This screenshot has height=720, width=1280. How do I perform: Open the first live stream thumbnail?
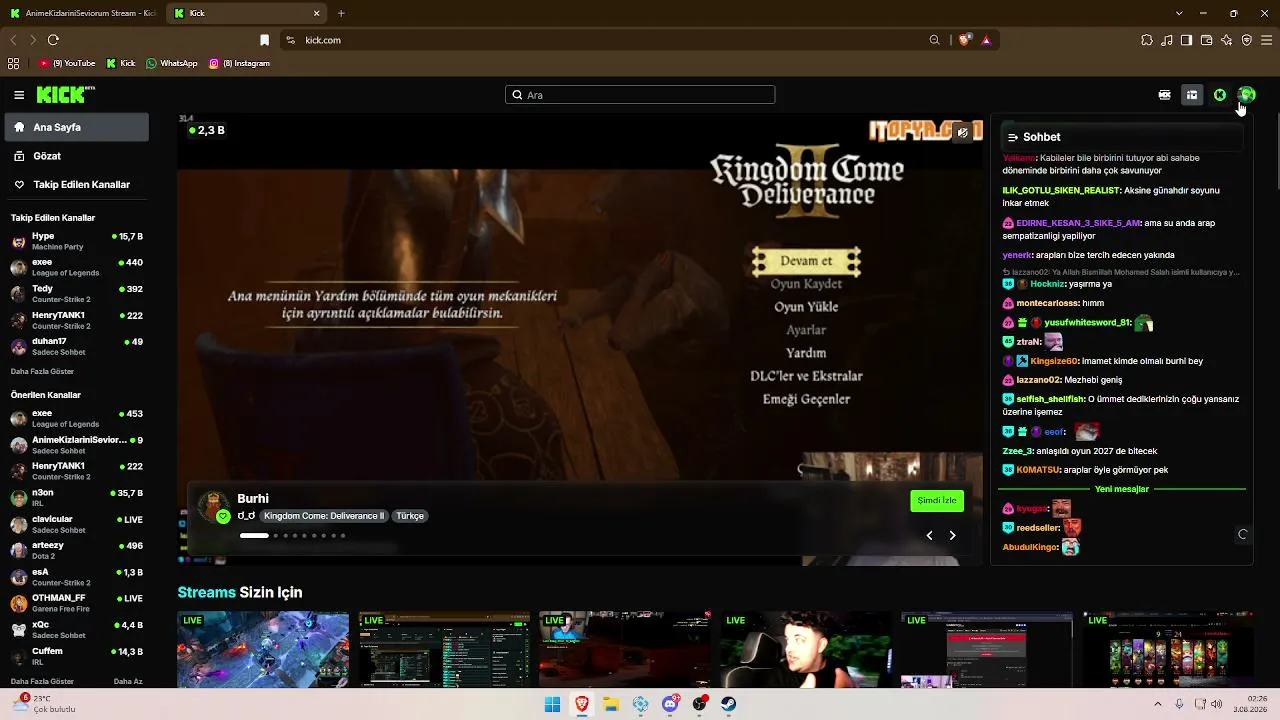263,650
